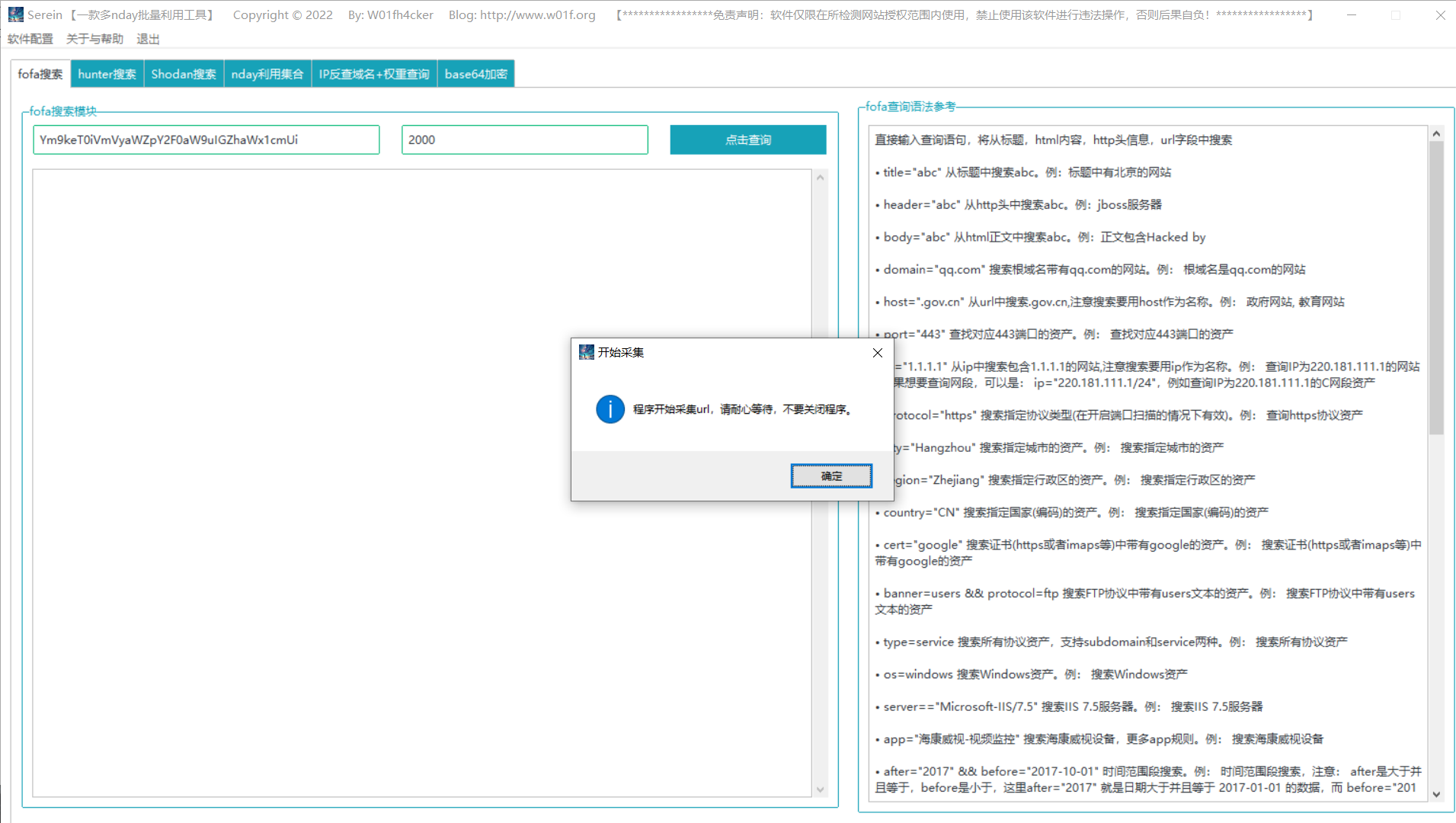Minimize the Serein window
The height and width of the screenshot is (823, 1456).
tap(1352, 14)
